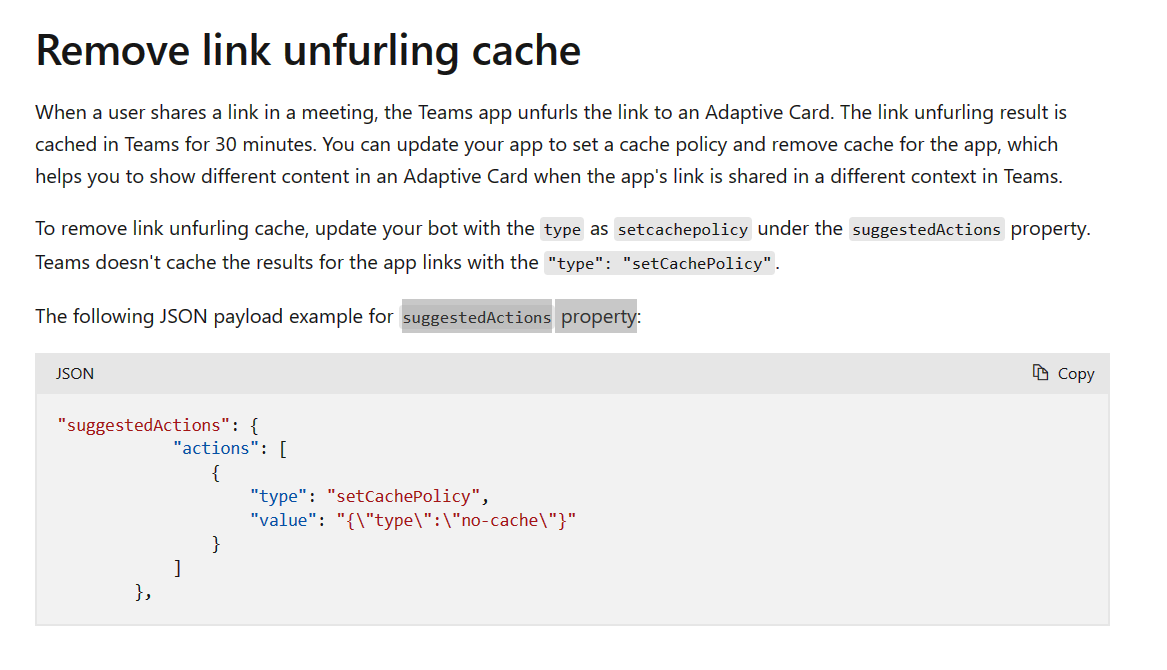This screenshot has width=1167, height=670.
Task: Select the closing bracket of the actions array
Action: coord(178,567)
